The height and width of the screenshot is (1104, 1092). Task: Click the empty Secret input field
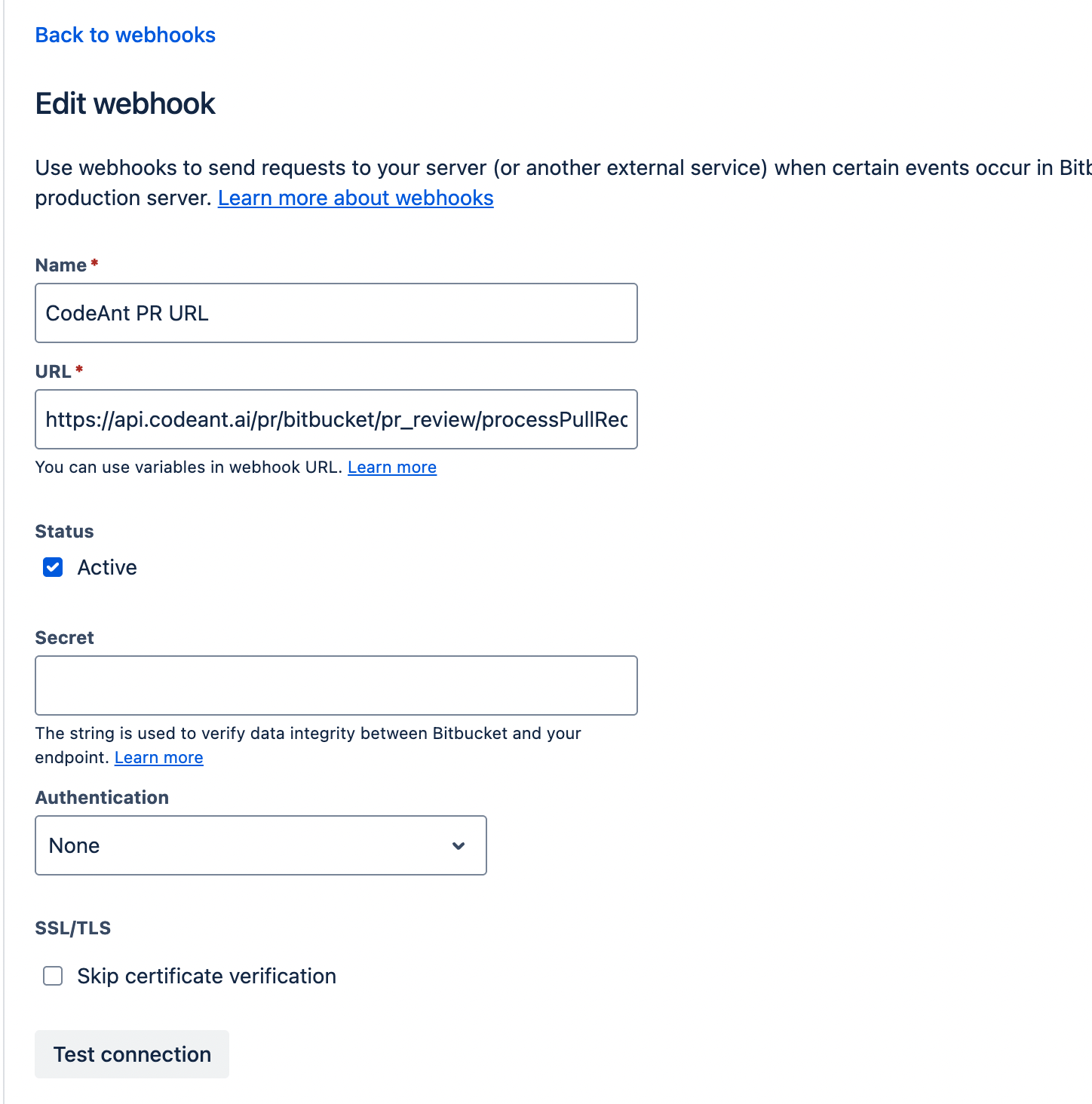tap(336, 685)
